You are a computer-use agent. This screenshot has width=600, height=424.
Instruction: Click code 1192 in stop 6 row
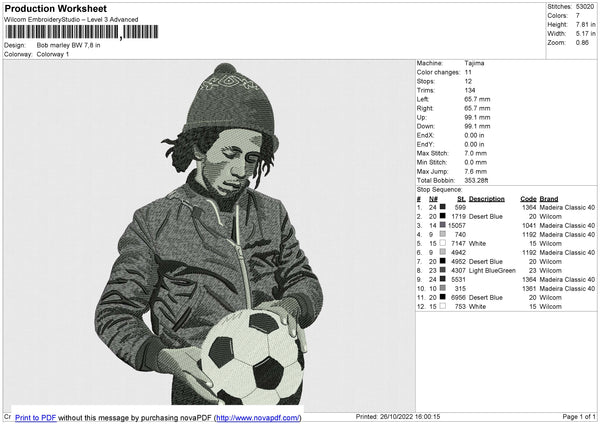coord(529,253)
